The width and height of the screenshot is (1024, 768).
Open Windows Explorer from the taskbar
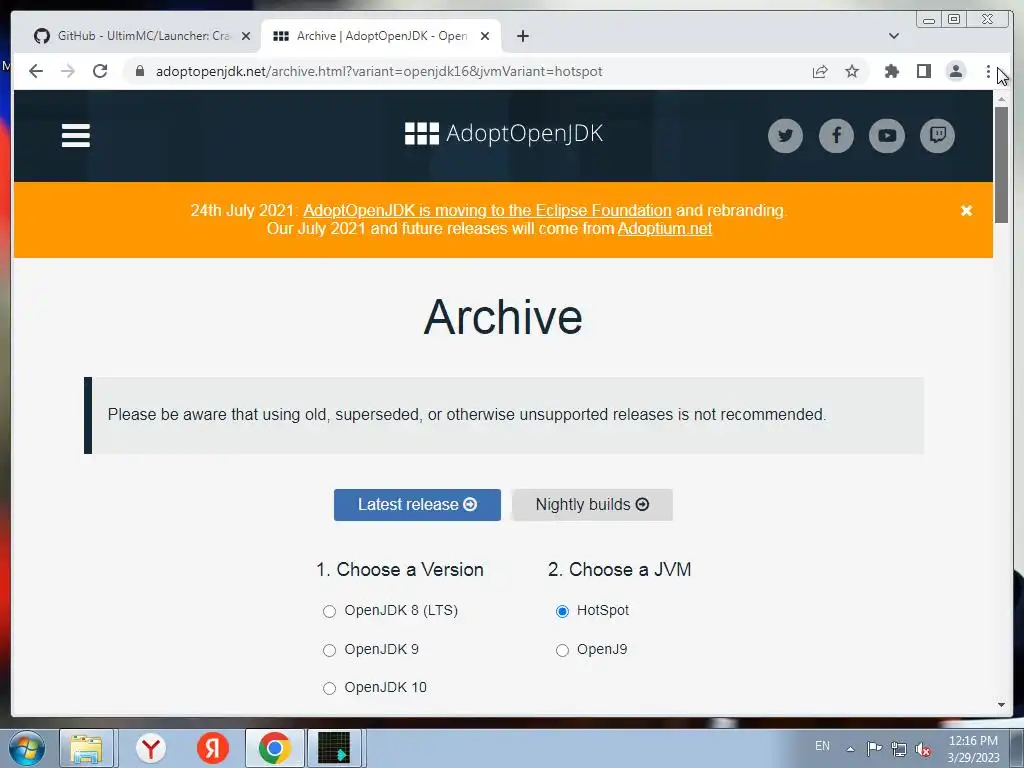(x=86, y=748)
